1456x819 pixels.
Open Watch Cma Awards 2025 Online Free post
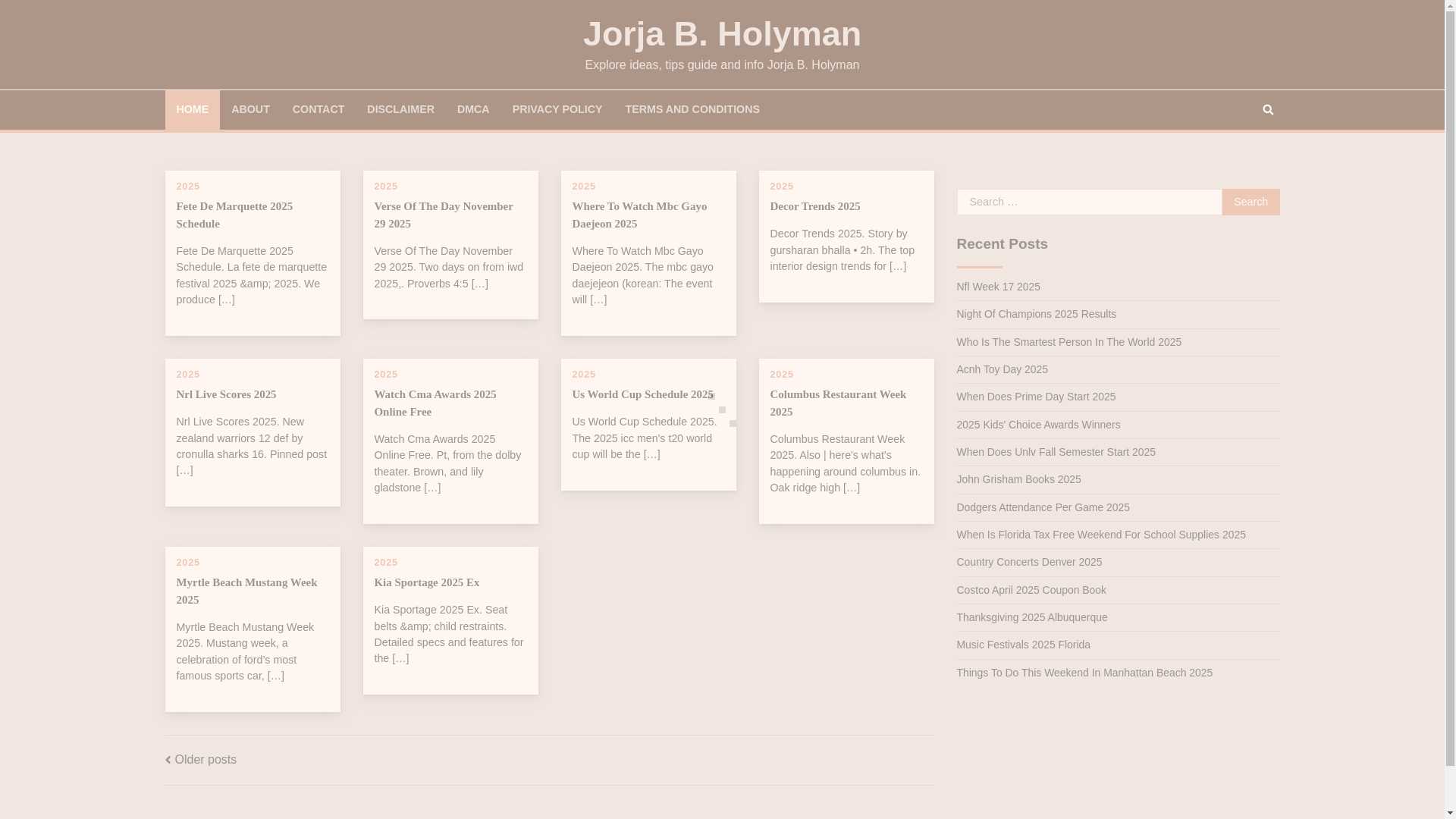point(435,403)
